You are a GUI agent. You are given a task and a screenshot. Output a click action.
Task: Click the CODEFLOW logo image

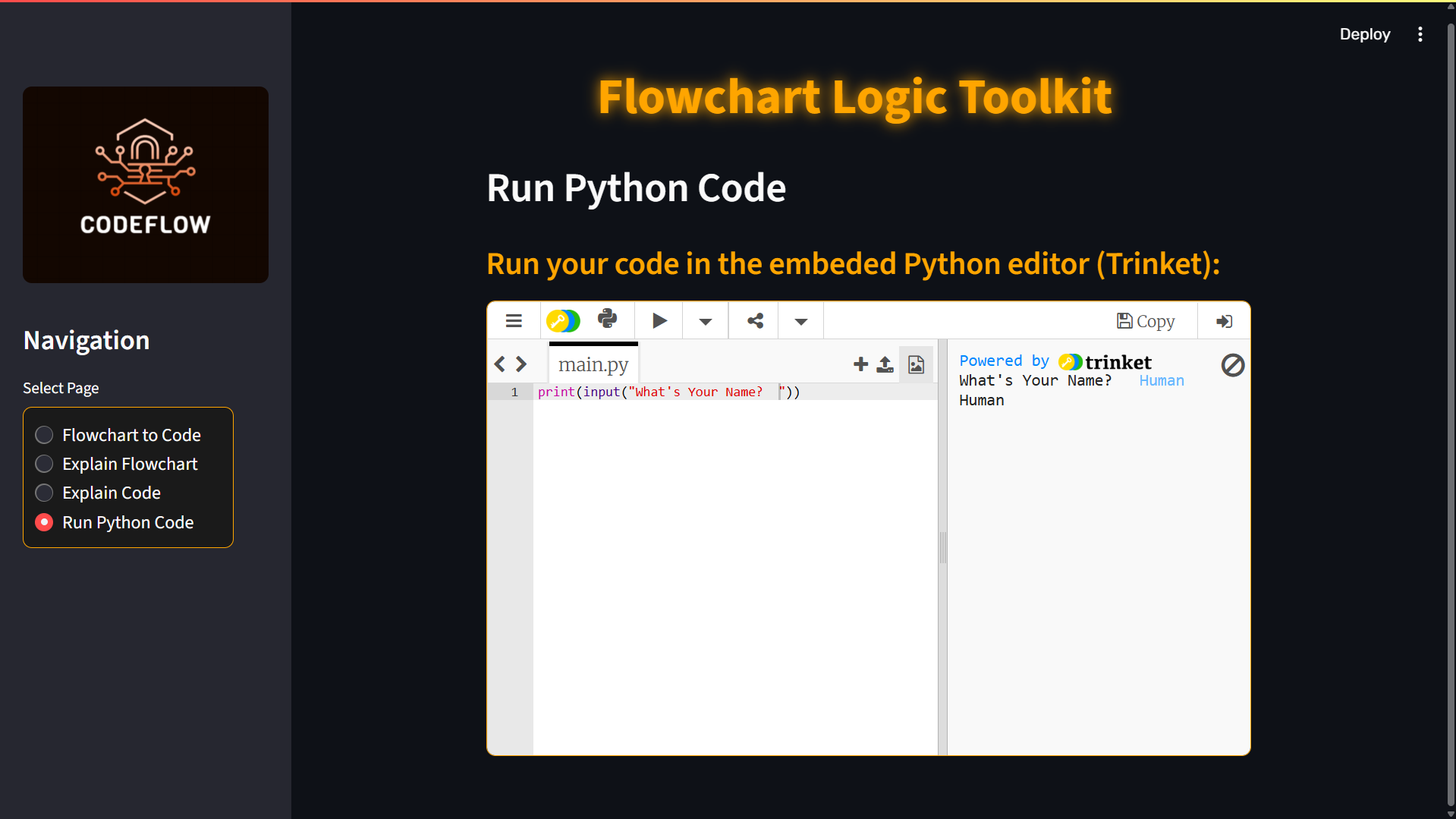click(x=146, y=184)
